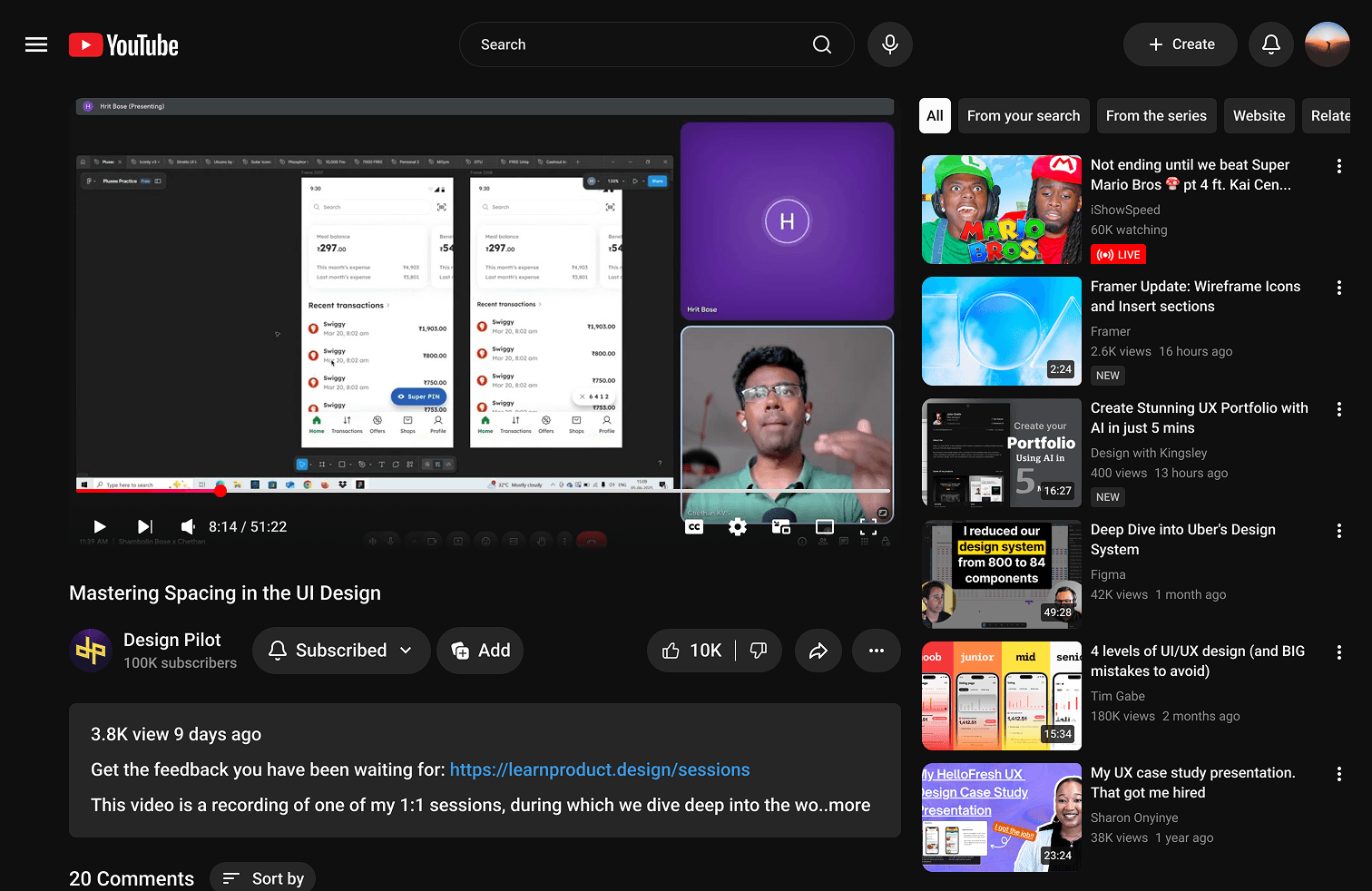Screen dimensions: 1372x891
Task: Open options for UX Portfolio with AI video
Action: 1339,409
